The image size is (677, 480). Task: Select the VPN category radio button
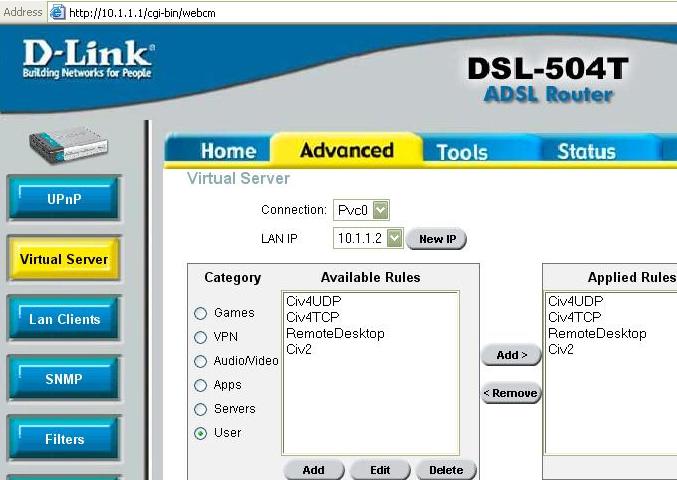coord(201,337)
